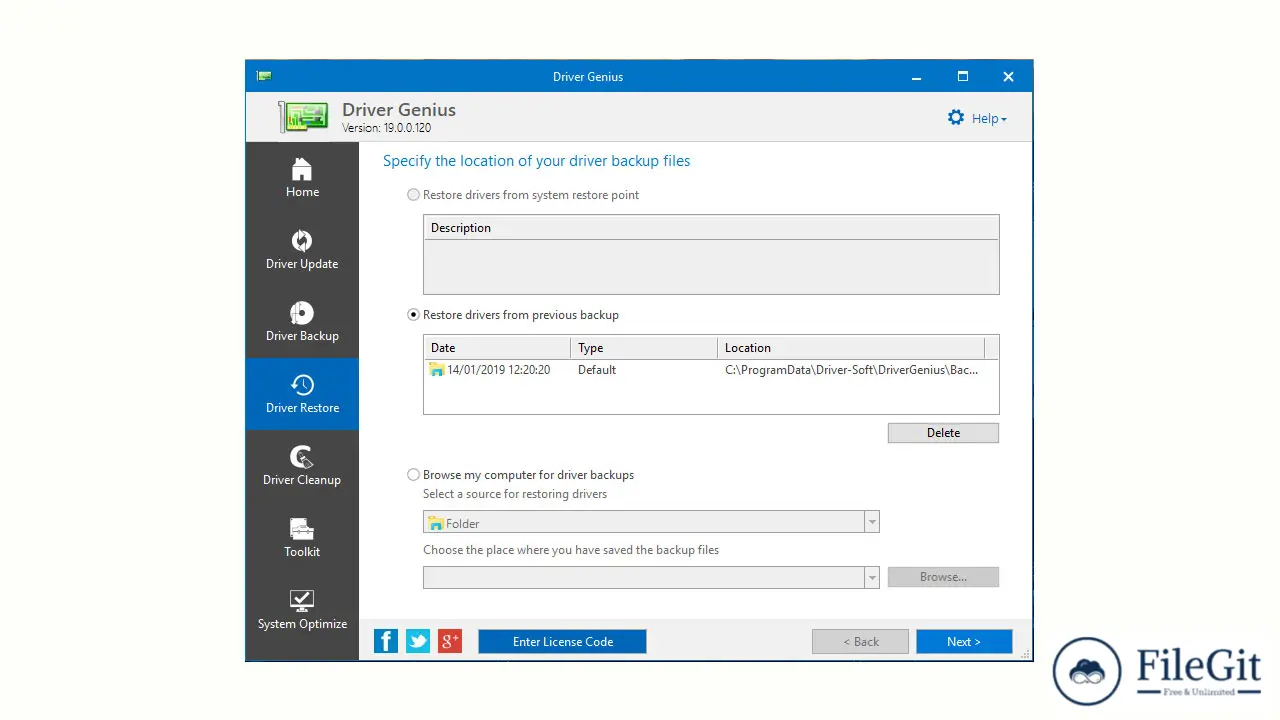The width and height of the screenshot is (1280, 720).
Task: Maximize the Driver Genius window
Action: (x=962, y=76)
